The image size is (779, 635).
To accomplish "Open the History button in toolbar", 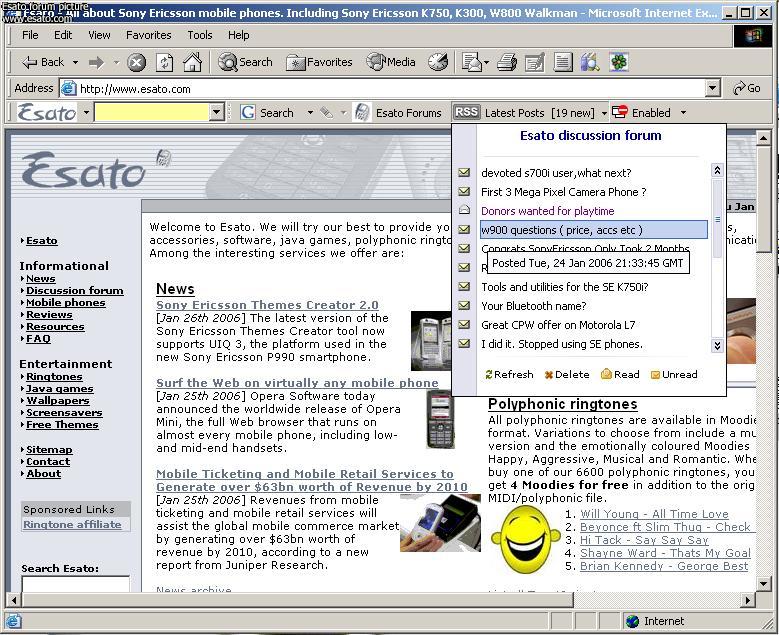I will point(438,62).
